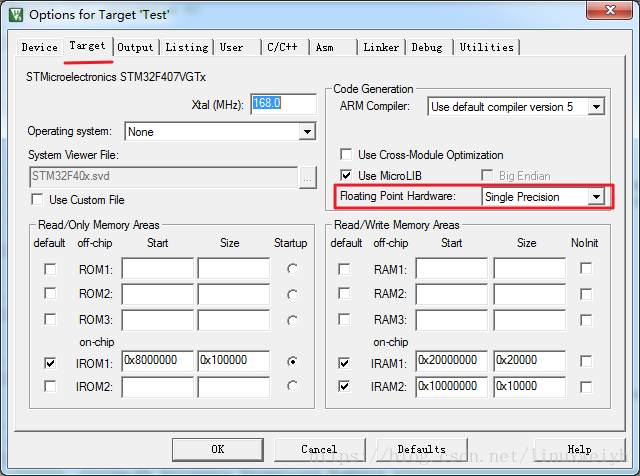Image resolution: width=640 pixels, height=476 pixels.
Task: Select ROM3 Startup radio button
Action: tap(292, 321)
